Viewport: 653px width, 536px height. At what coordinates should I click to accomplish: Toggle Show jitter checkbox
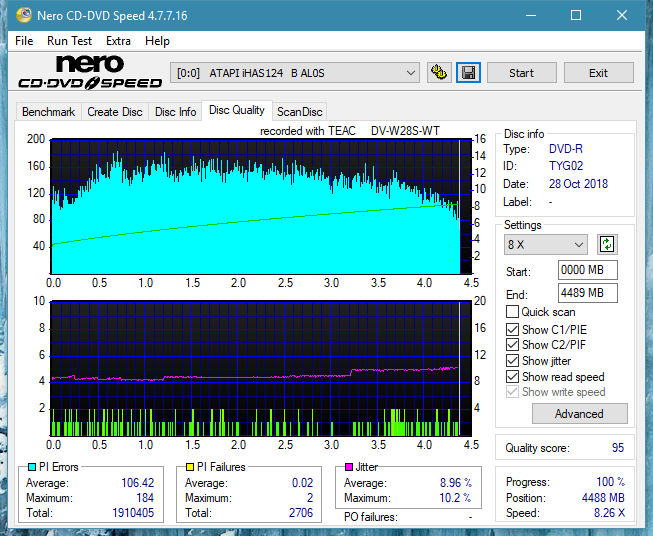coord(512,360)
